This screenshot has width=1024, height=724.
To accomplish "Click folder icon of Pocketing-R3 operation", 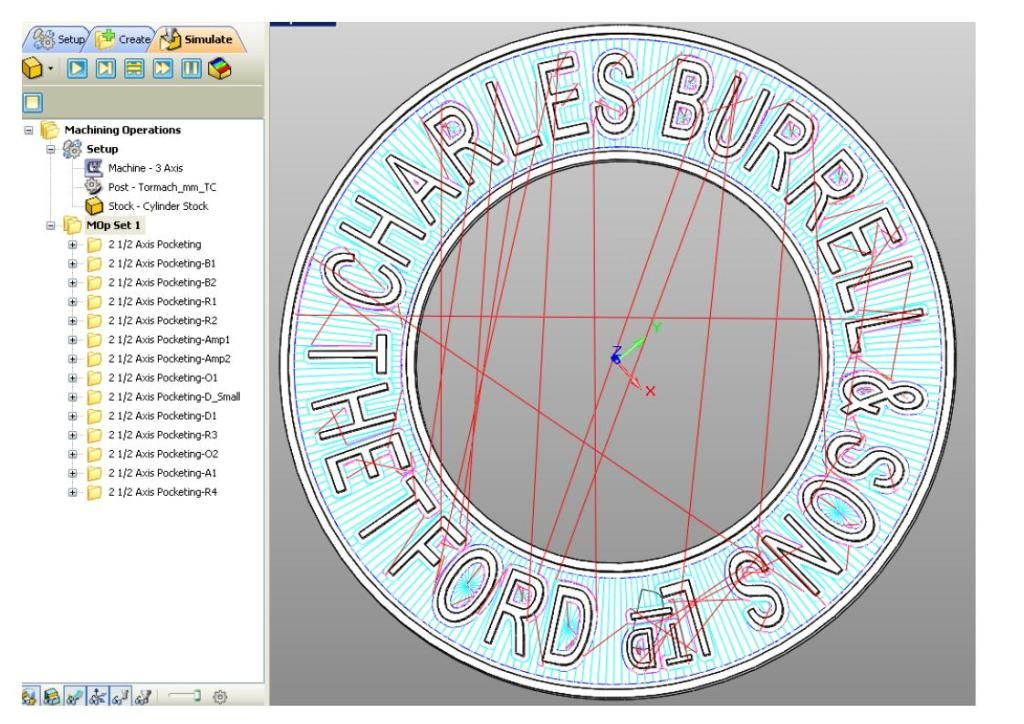I will coord(95,435).
